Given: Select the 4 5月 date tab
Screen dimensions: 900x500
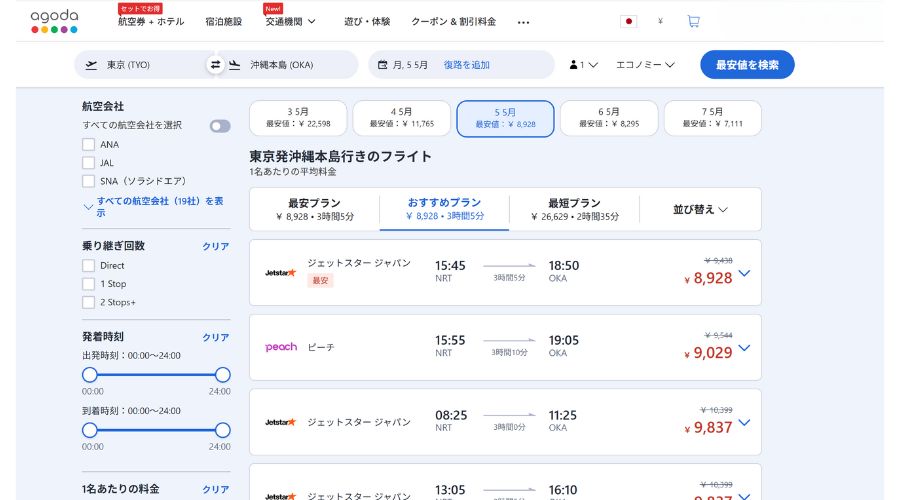Looking at the screenshot, I should point(402,118).
